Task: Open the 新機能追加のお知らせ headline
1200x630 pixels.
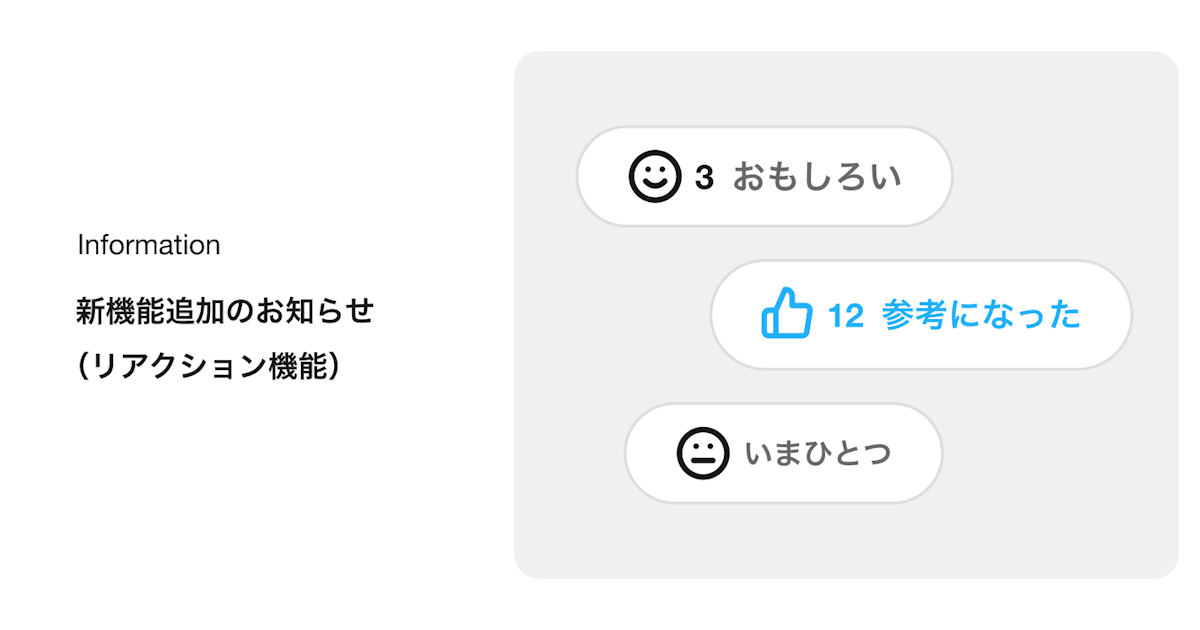Action: (x=225, y=311)
